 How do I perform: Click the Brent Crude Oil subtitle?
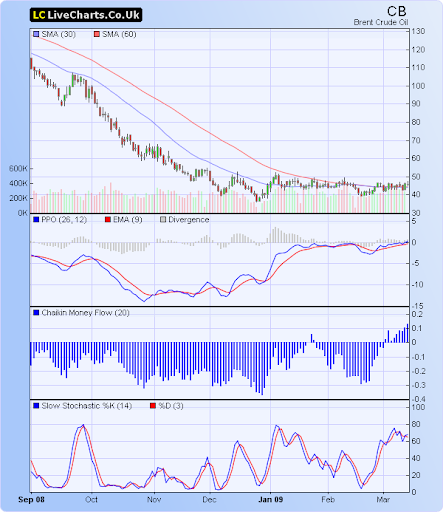(381, 22)
